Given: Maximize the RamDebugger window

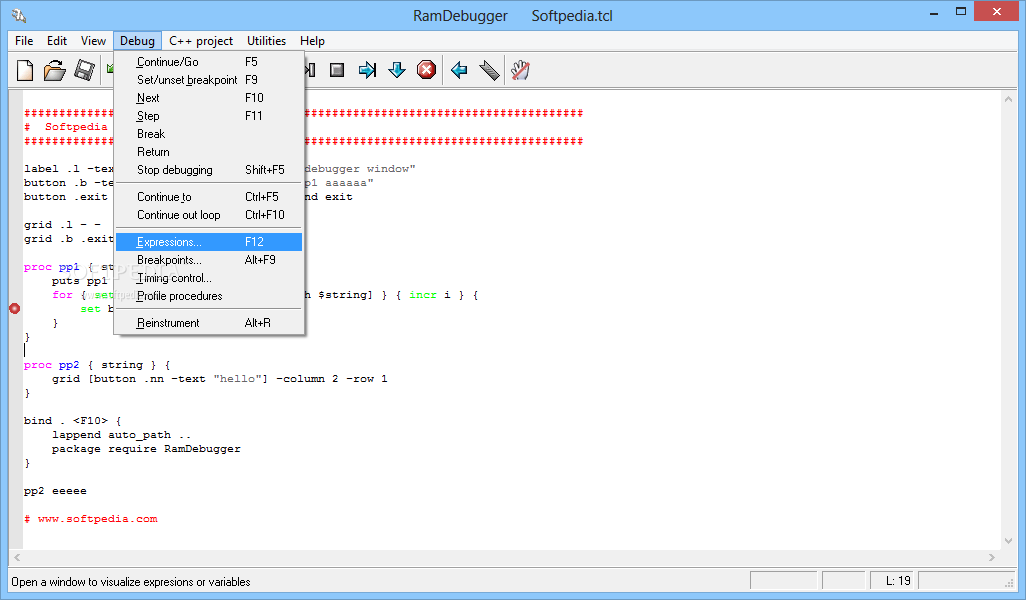Looking at the screenshot, I should pos(961,12).
